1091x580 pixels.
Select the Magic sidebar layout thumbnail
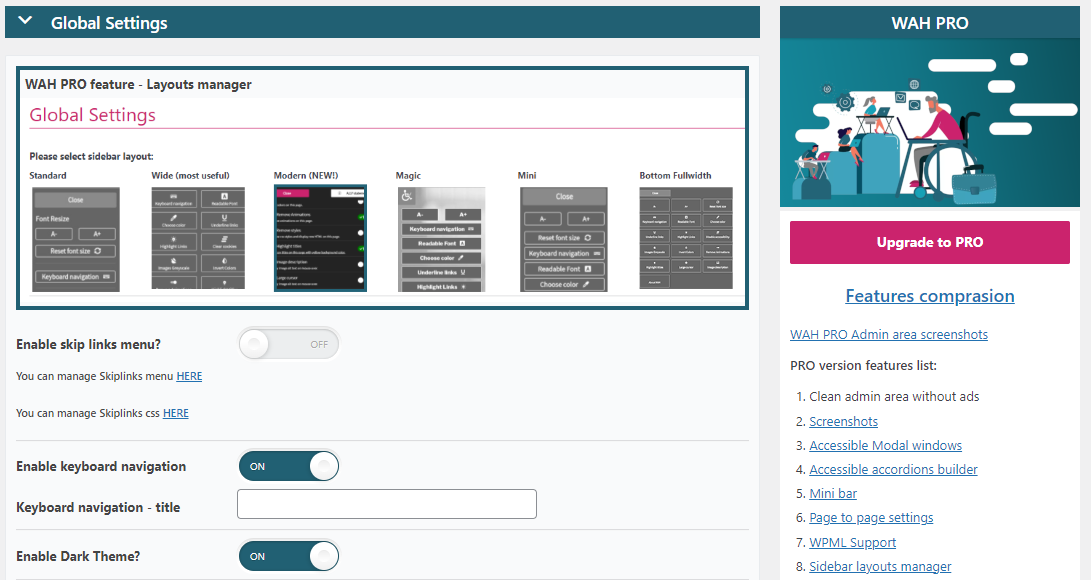tap(441, 239)
